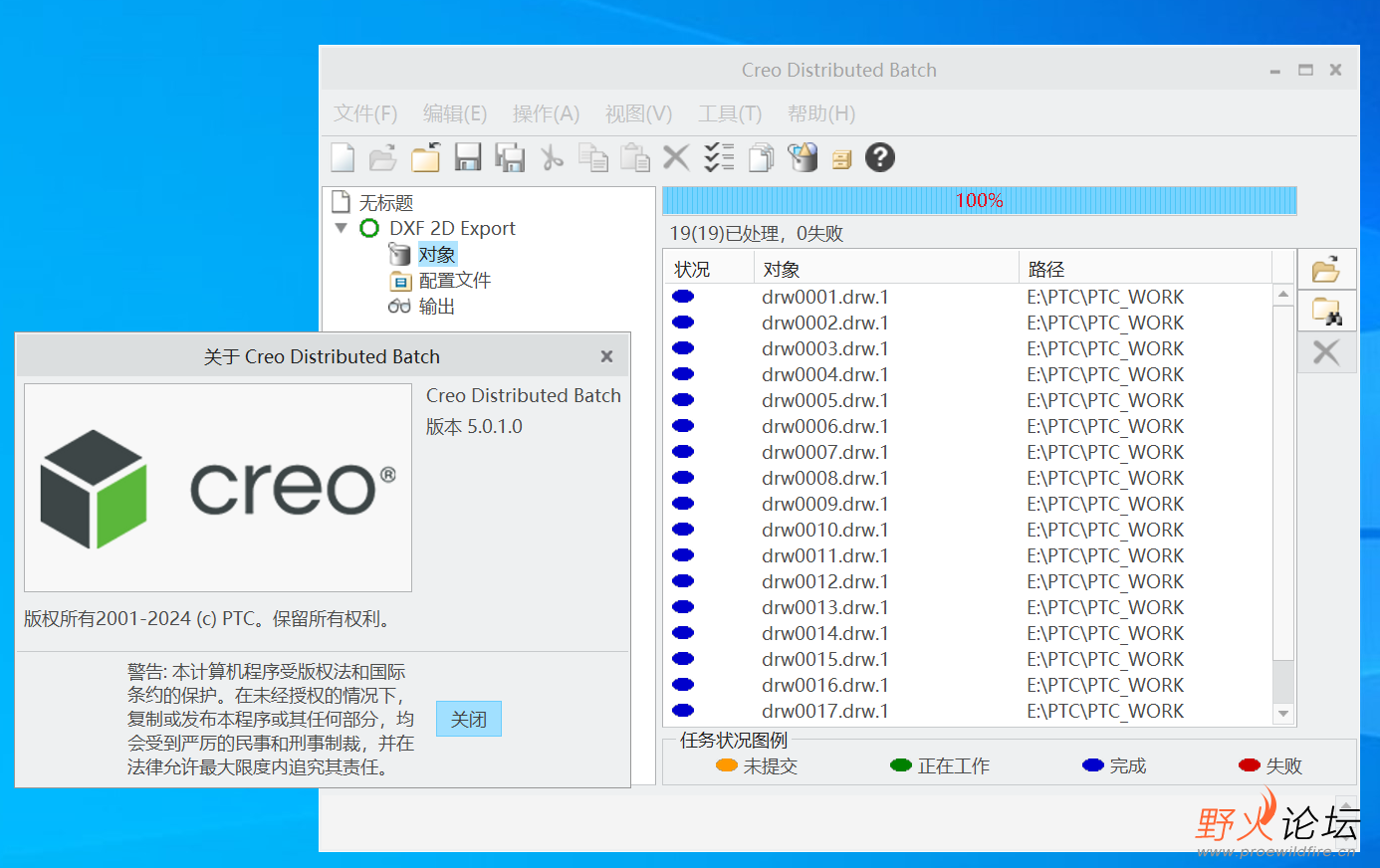This screenshot has width=1380, height=868.
Task: Click the 100% progress bar
Action: [x=980, y=200]
